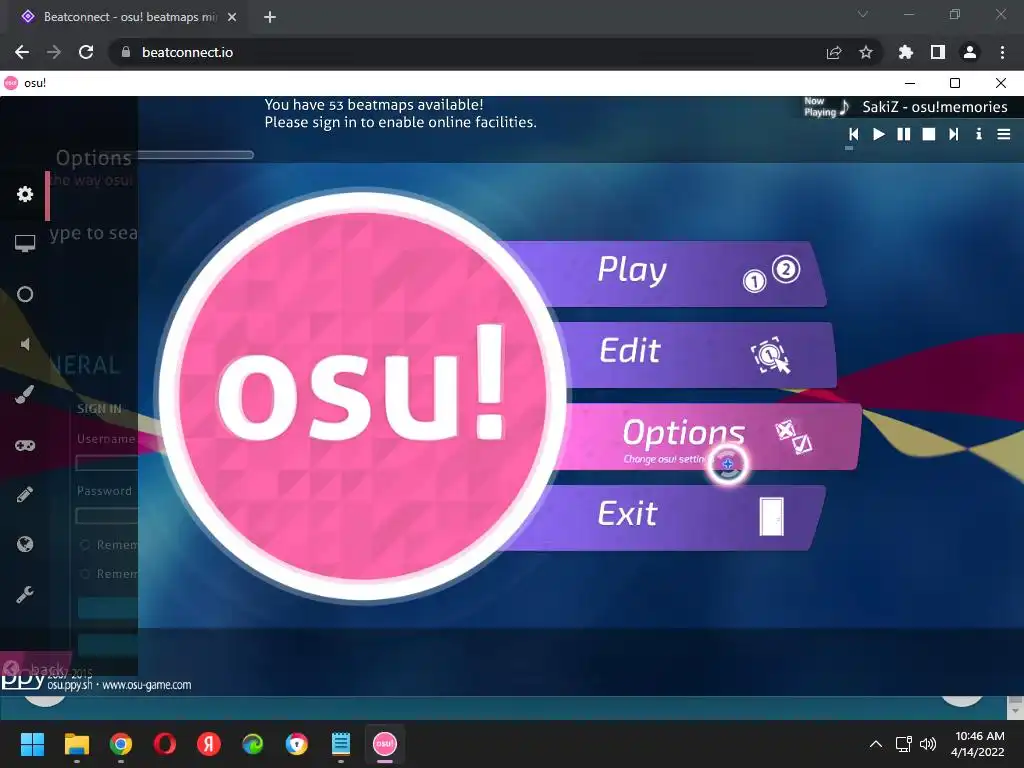This screenshot has width=1024, height=768.
Task: Open volume control in system tray
Action: pyautogui.click(x=927, y=744)
